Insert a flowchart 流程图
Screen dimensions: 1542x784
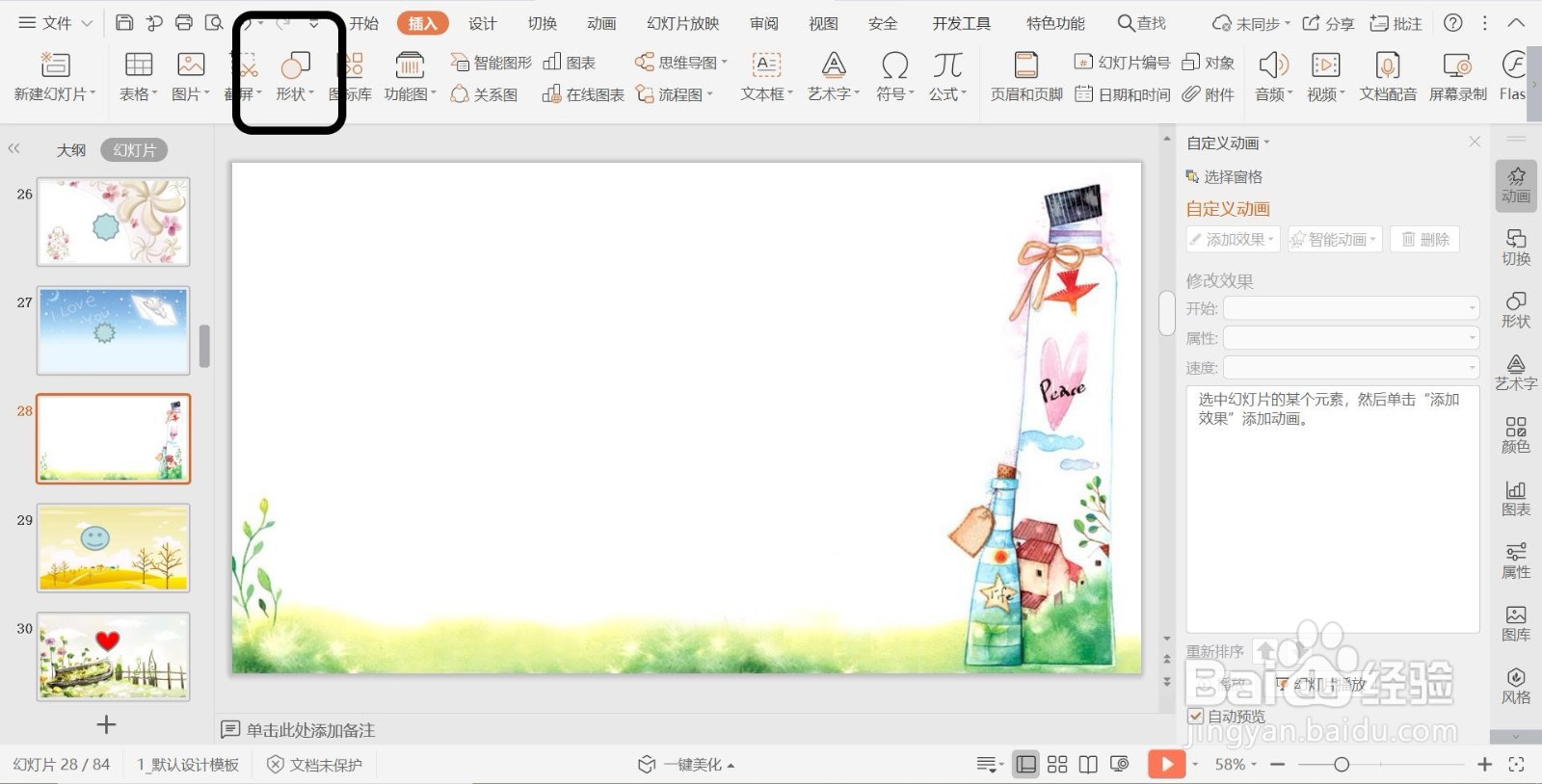(x=675, y=94)
